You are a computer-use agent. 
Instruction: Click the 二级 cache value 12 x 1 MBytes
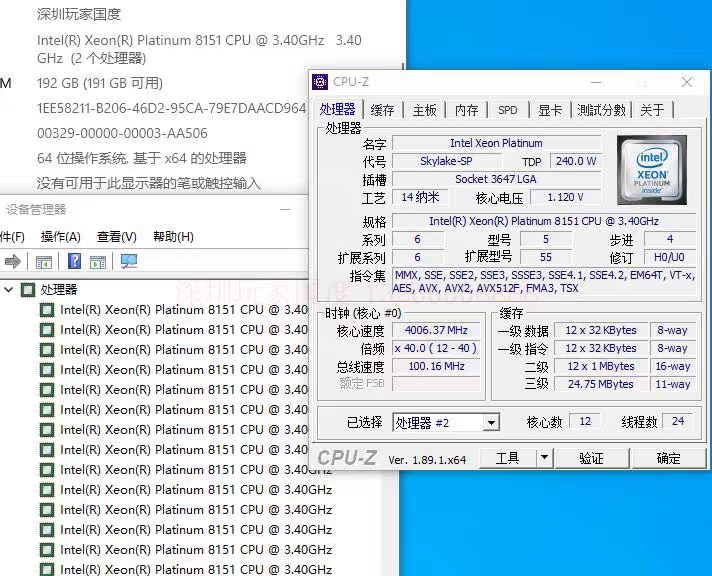tap(601, 366)
